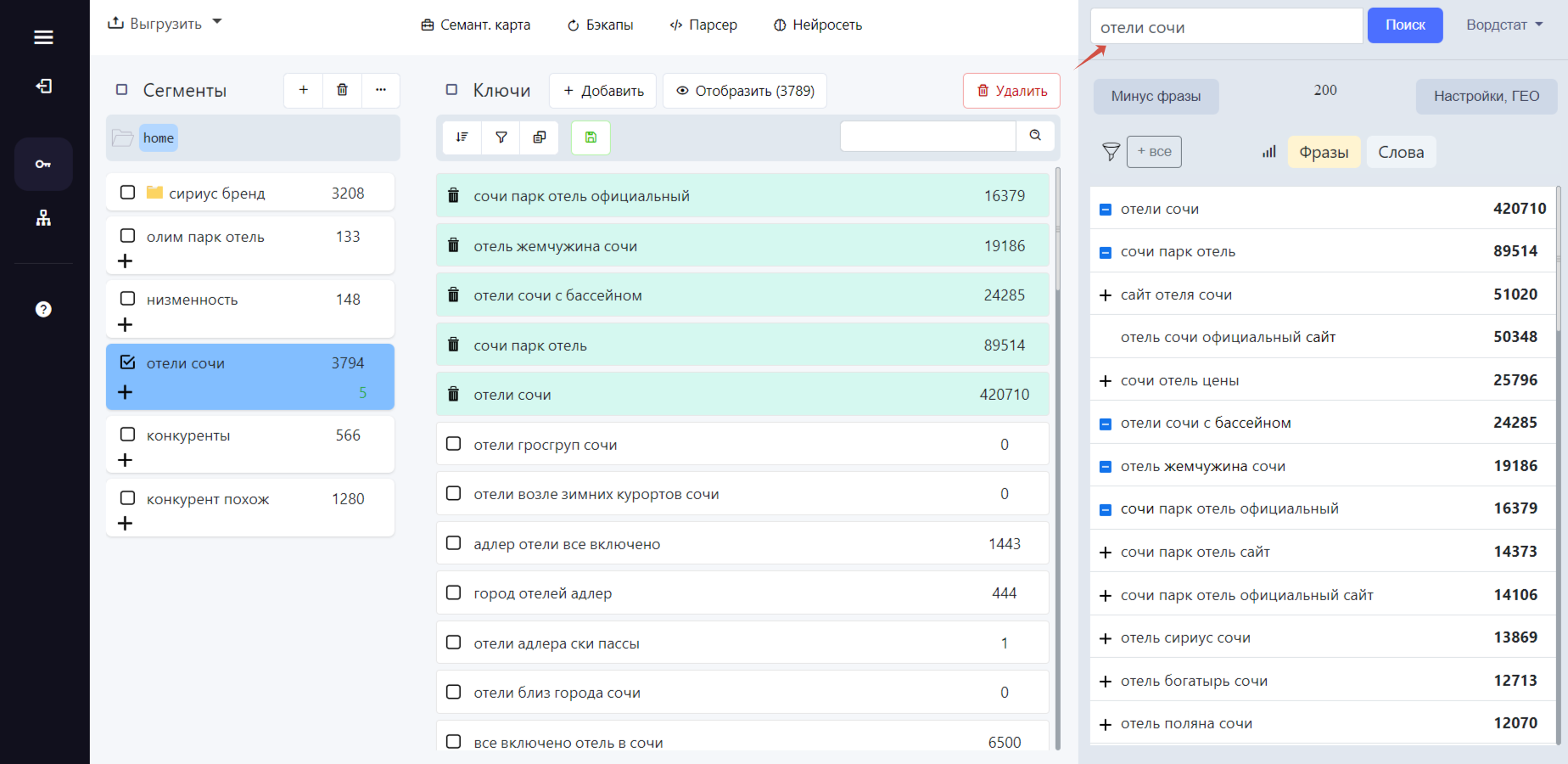1568x764 pixels.
Task: Select the home breadcrumb tag
Action: click(x=159, y=138)
